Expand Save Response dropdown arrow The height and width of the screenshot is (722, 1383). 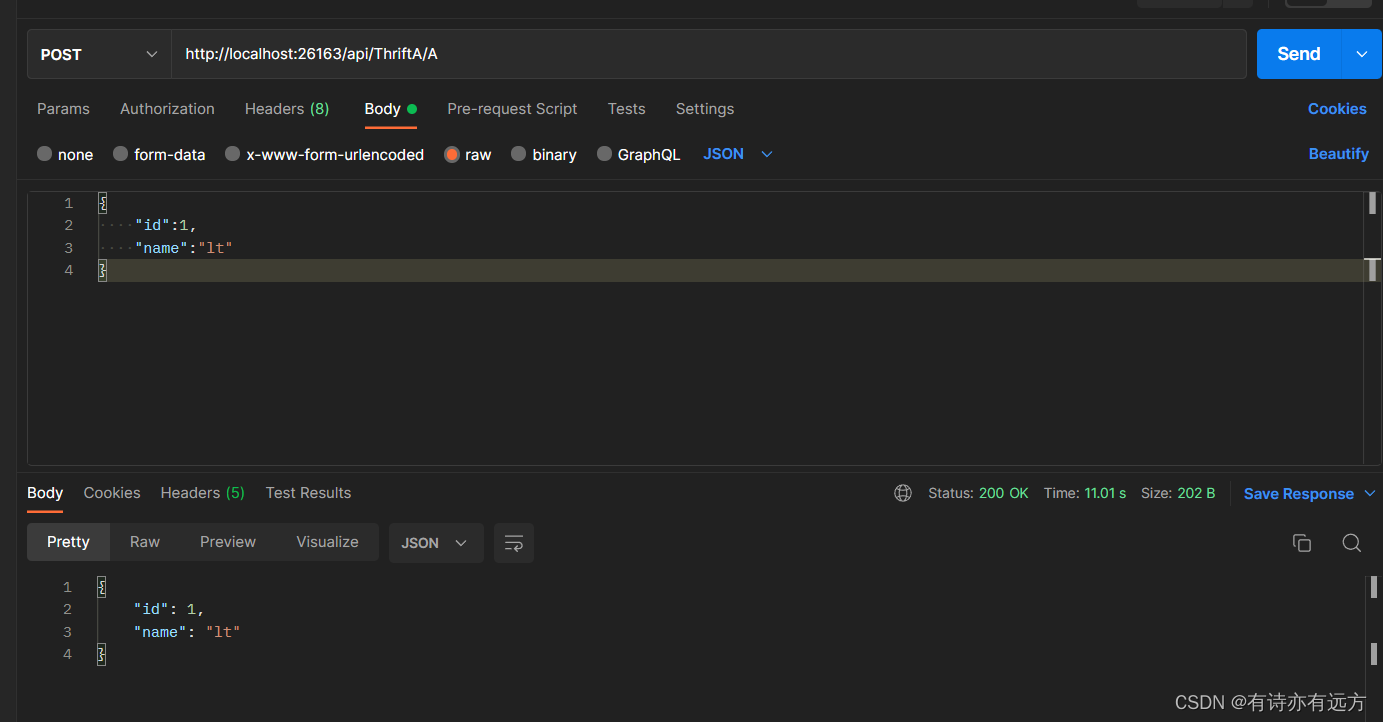(1369, 494)
